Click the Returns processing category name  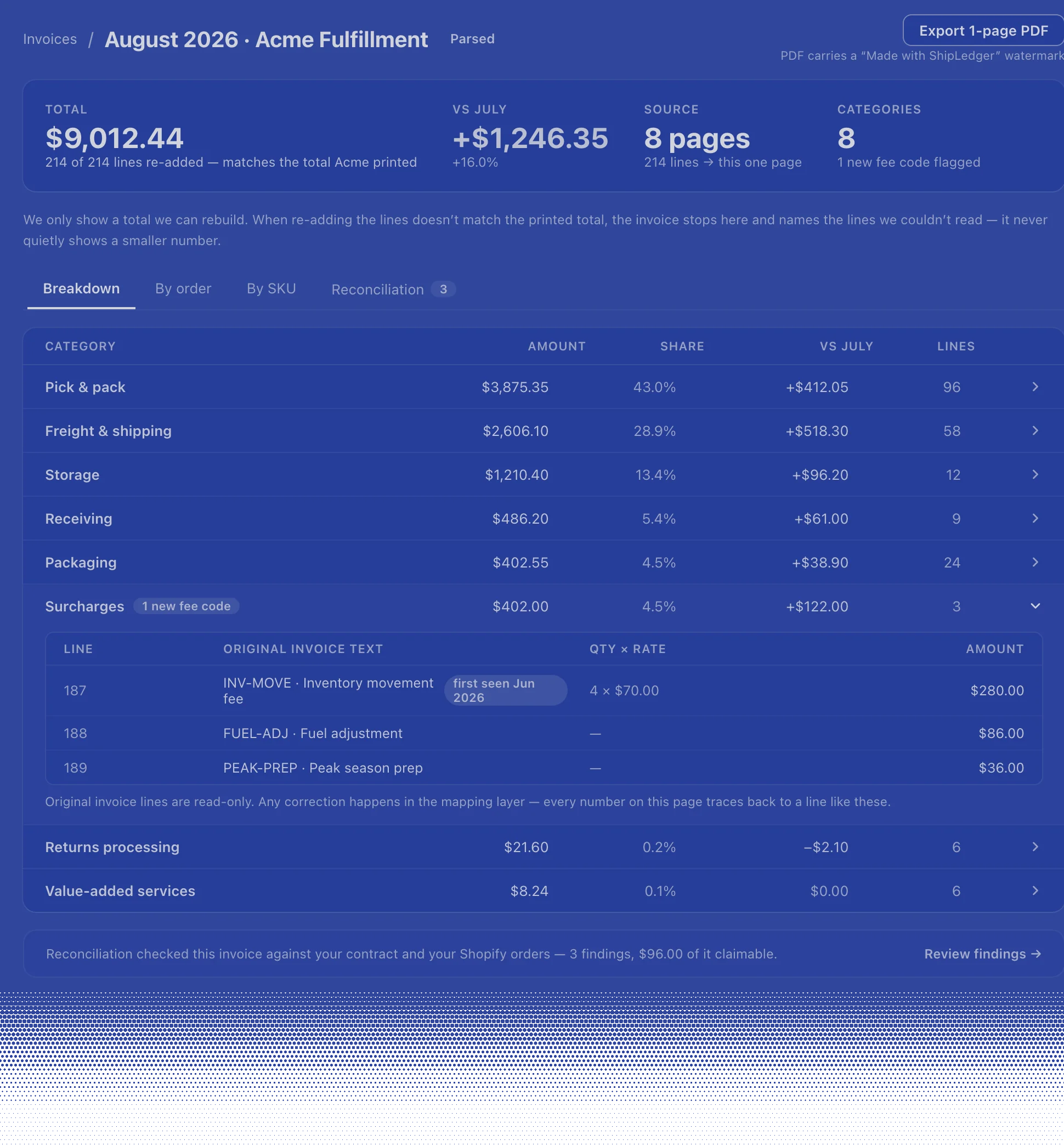(112, 847)
